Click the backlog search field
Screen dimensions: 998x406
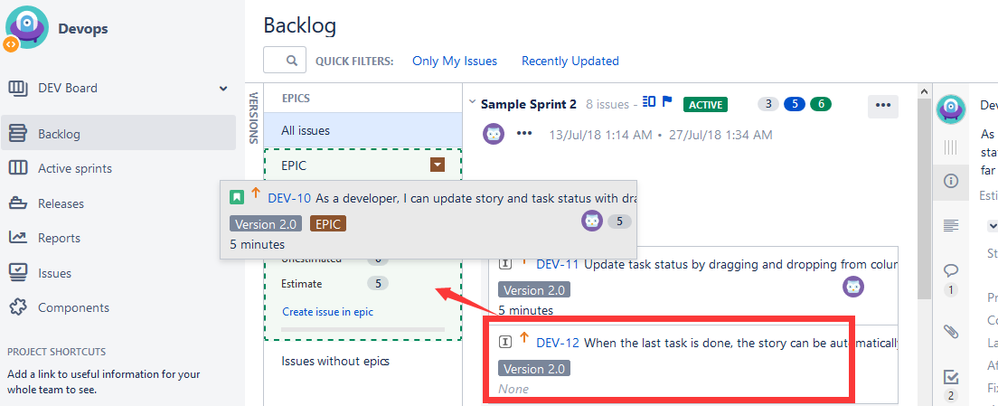click(285, 60)
